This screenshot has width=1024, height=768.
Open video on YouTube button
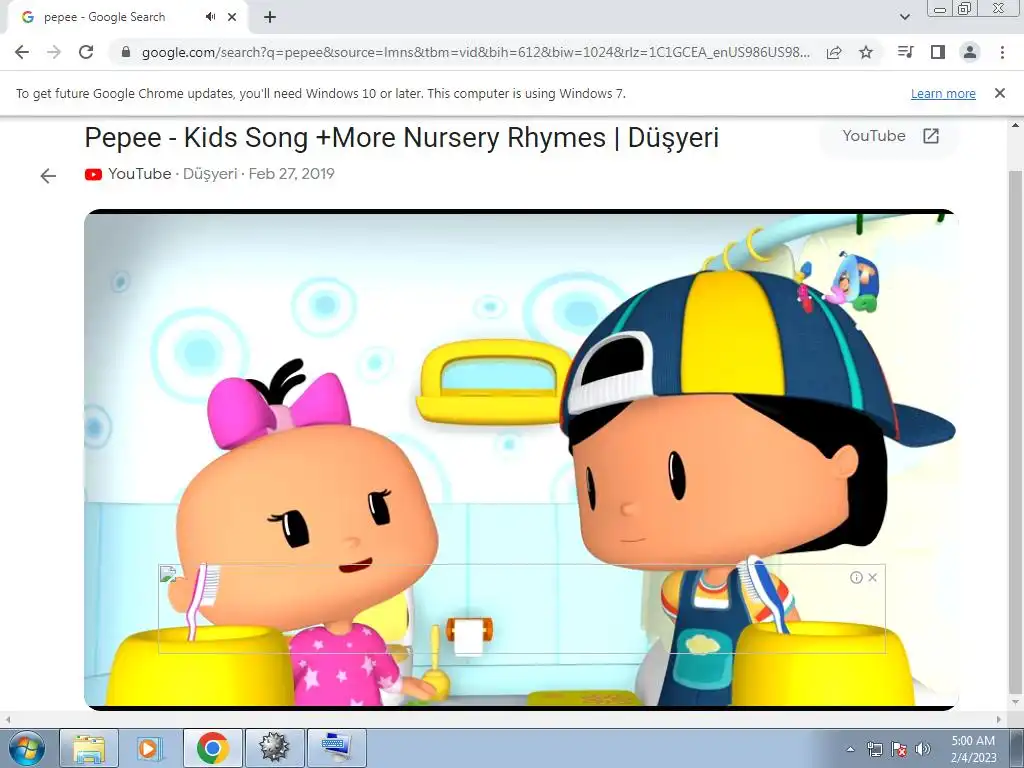(889, 136)
